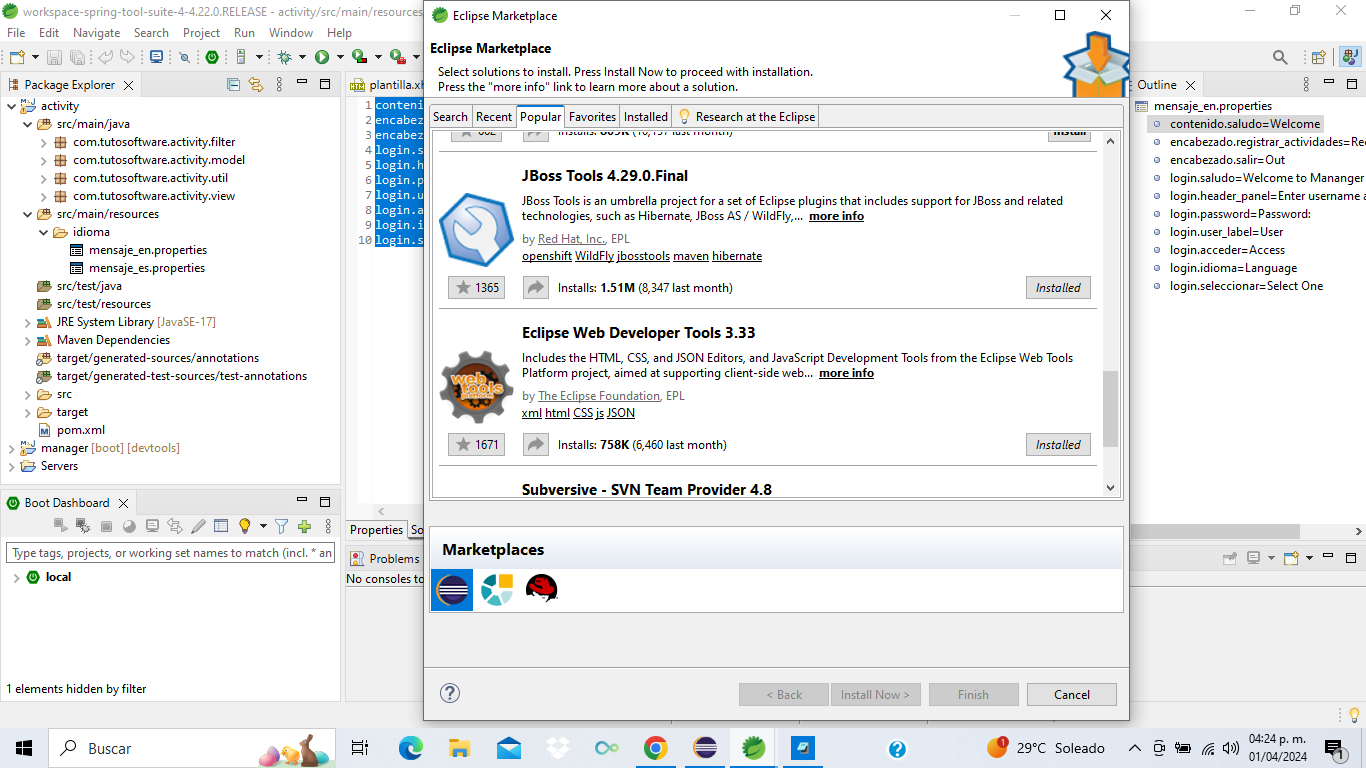Viewport: 1366px width, 768px height.
Task: Expand the manager project node
Action: point(12,448)
